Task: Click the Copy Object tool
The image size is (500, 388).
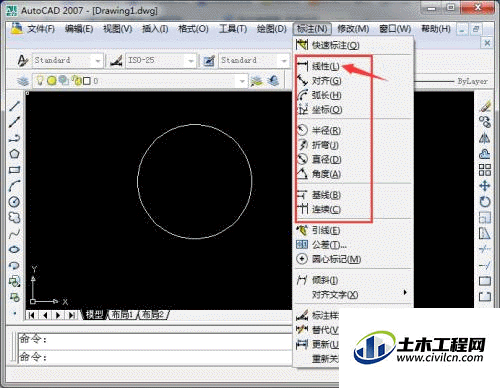Action: (485, 122)
